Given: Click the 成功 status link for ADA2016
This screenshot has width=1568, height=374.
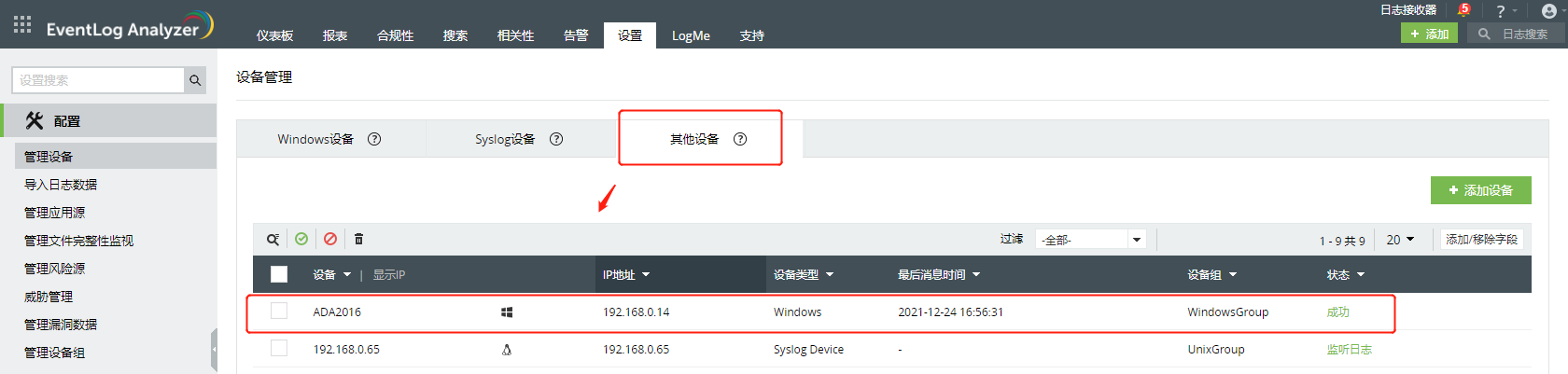Looking at the screenshot, I should [1338, 312].
